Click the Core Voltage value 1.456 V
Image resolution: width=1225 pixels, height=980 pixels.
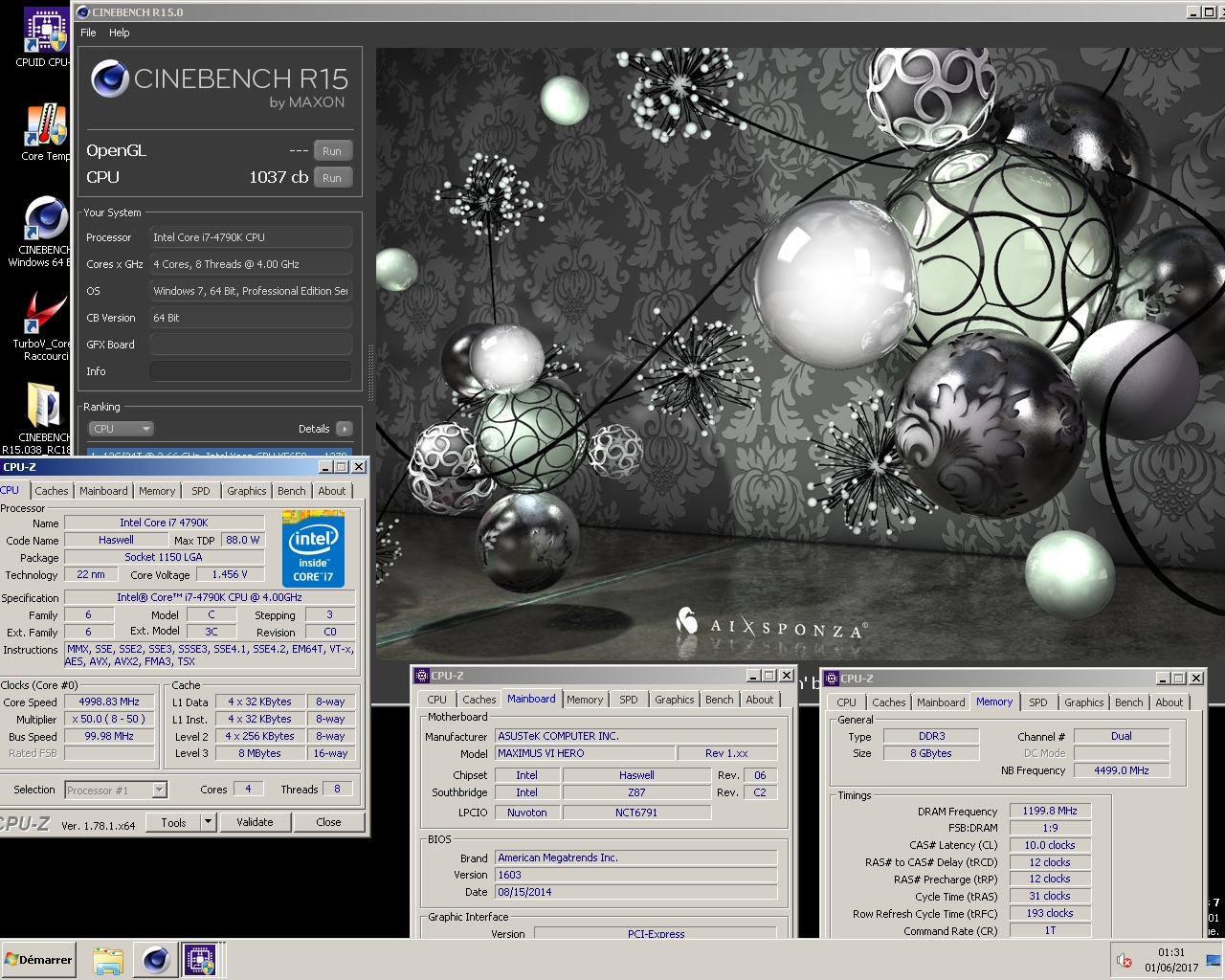click(x=230, y=574)
